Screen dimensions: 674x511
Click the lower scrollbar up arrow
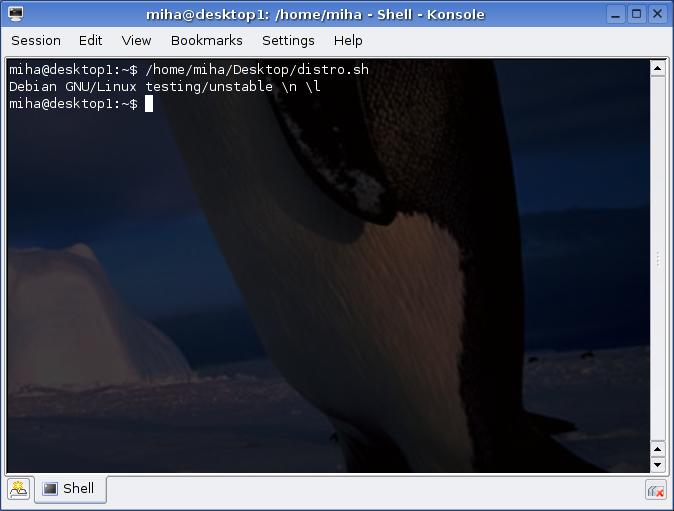coord(658,449)
